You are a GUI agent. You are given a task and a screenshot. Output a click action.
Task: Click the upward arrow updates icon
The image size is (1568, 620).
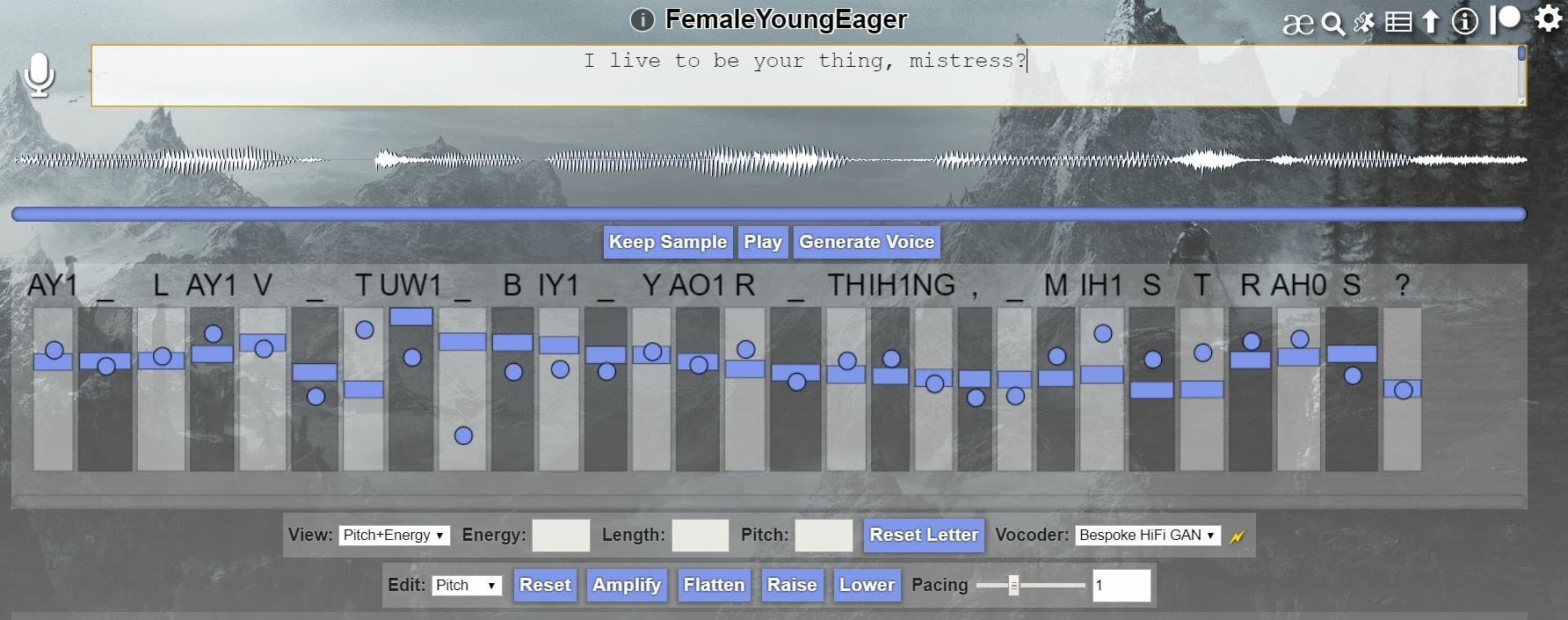click(x=1431, y=22)
